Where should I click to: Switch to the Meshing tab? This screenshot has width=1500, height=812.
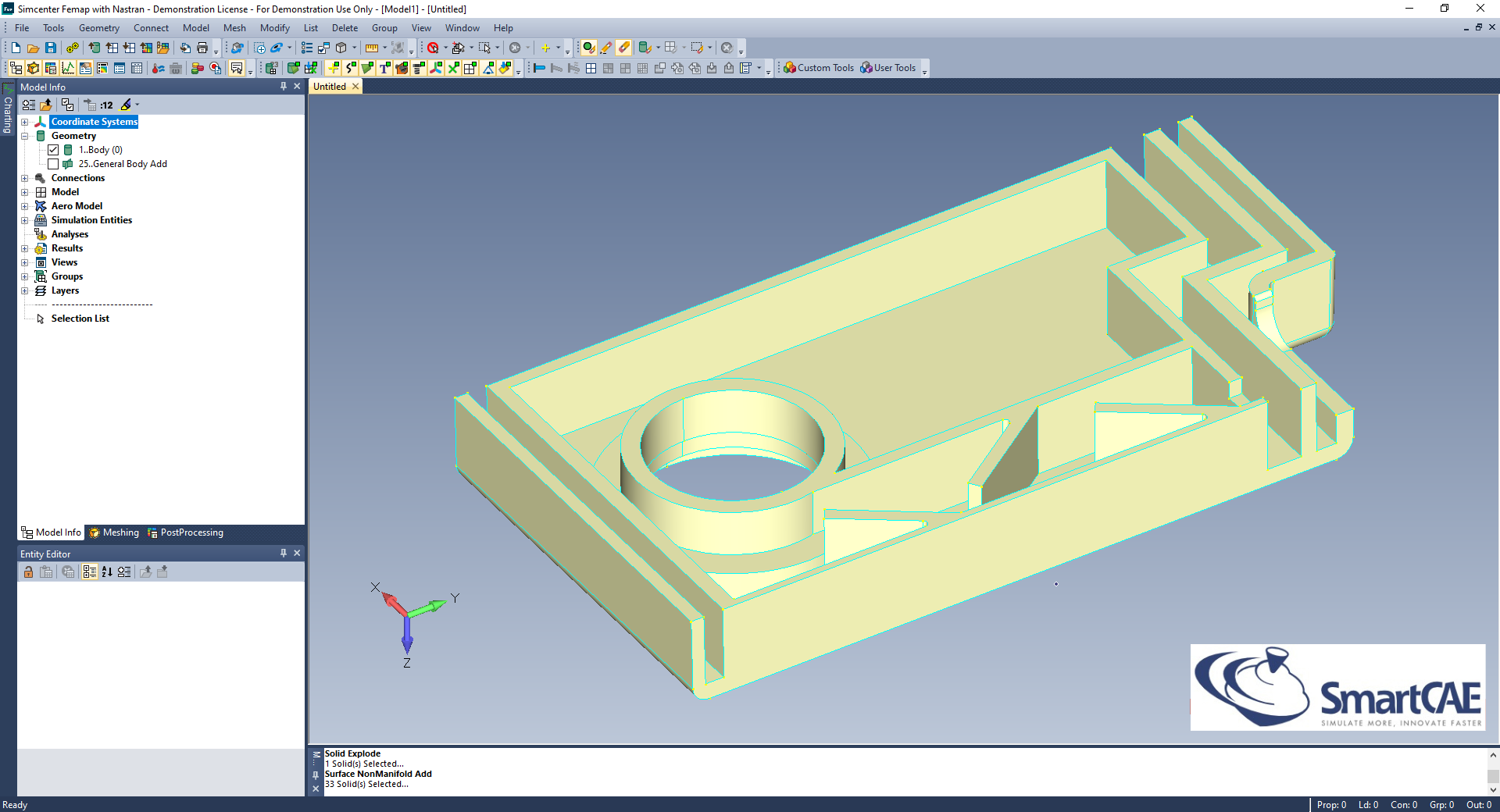114,532
